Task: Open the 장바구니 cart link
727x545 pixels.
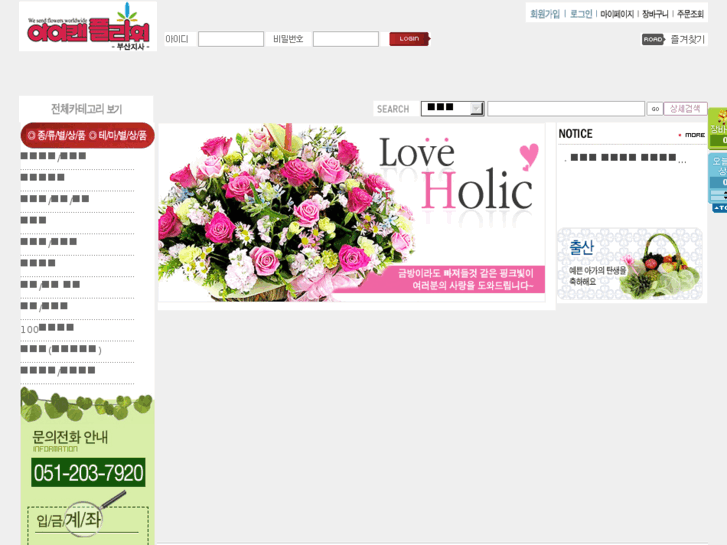Action: [x=655, y=14]
